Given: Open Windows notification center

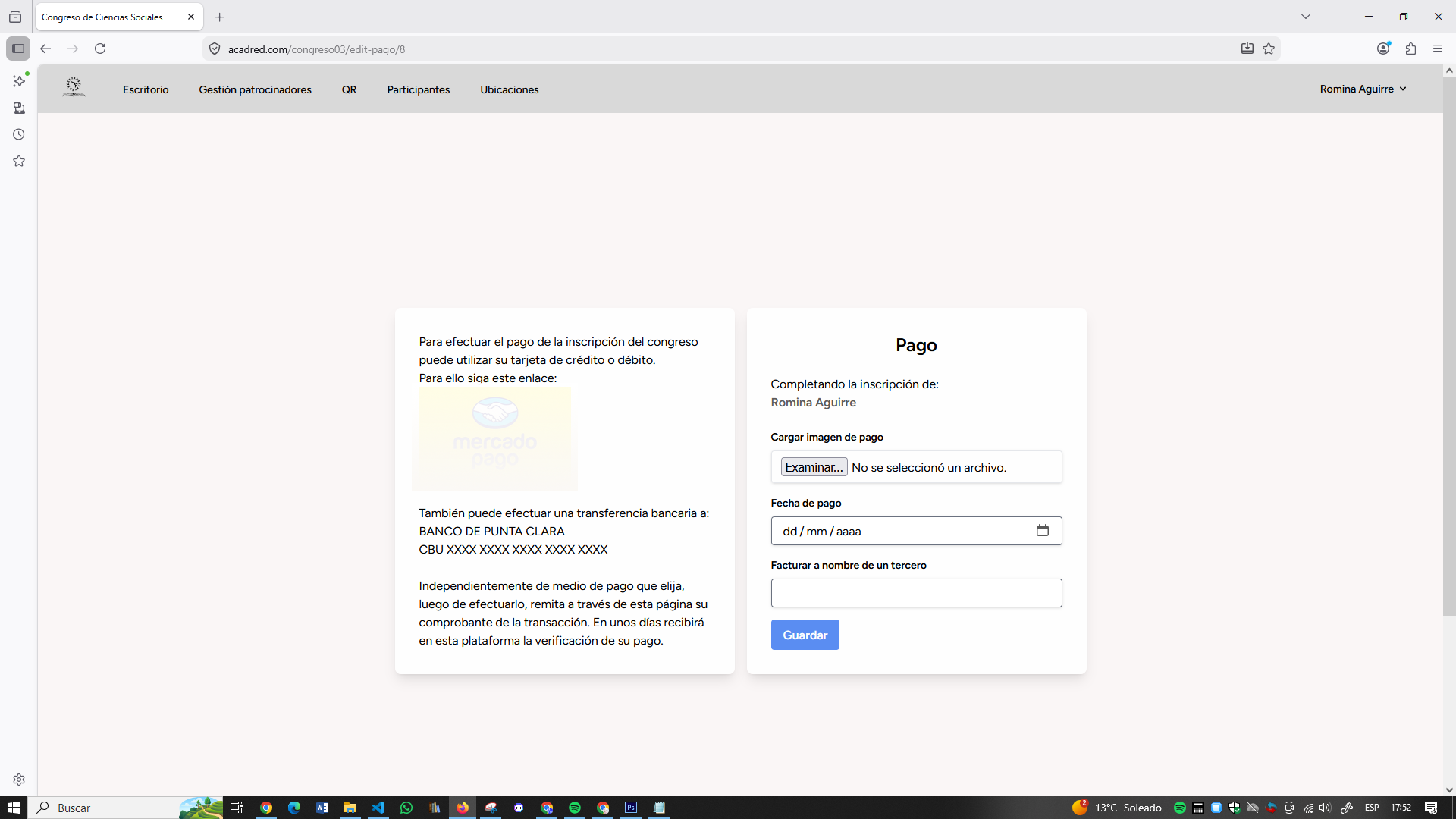Looking at the screenshot, I should (1431, 808).
